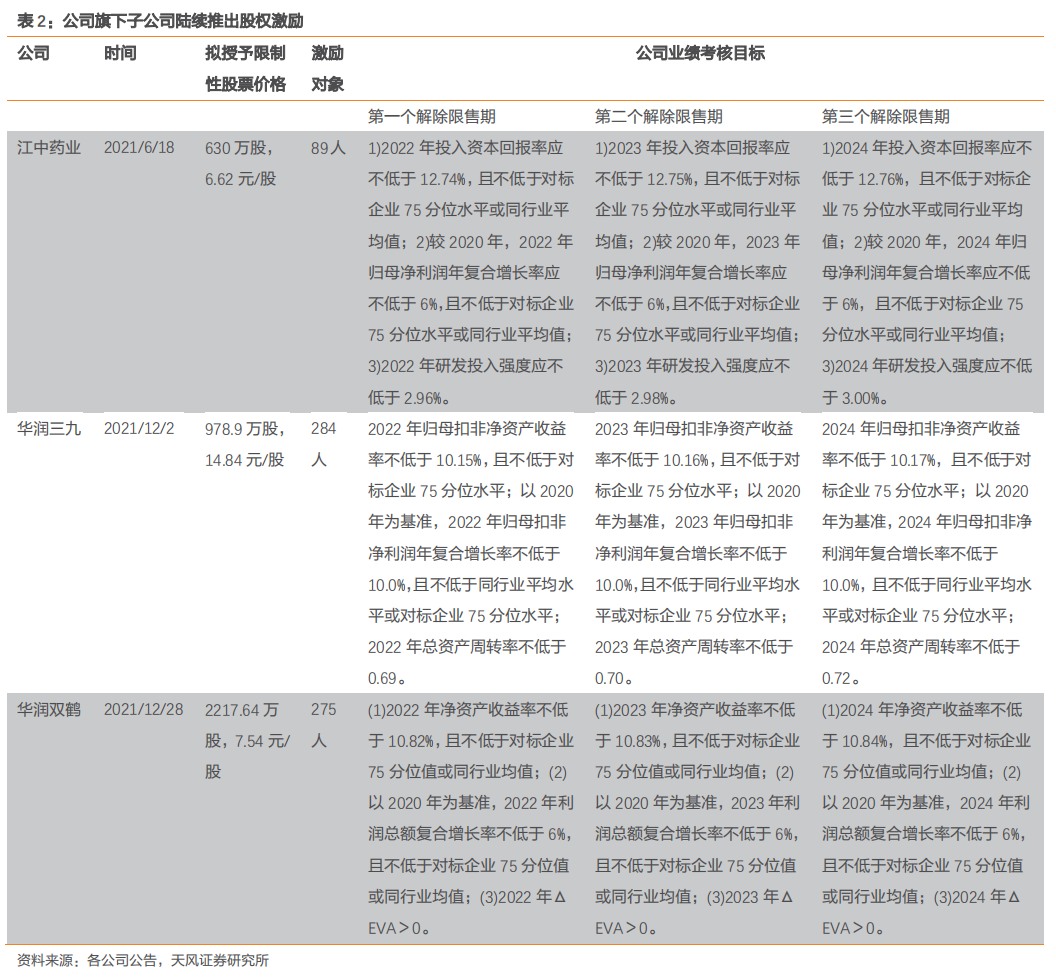Click 华润双鹤 second period target with 10.83%

[698, 819]
